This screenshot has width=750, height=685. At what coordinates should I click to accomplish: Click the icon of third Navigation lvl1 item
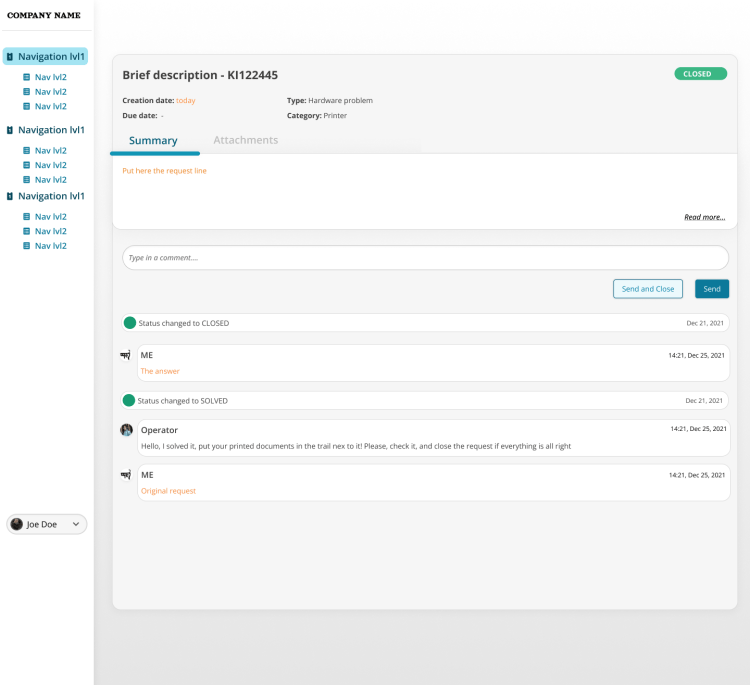click(10, 196)
